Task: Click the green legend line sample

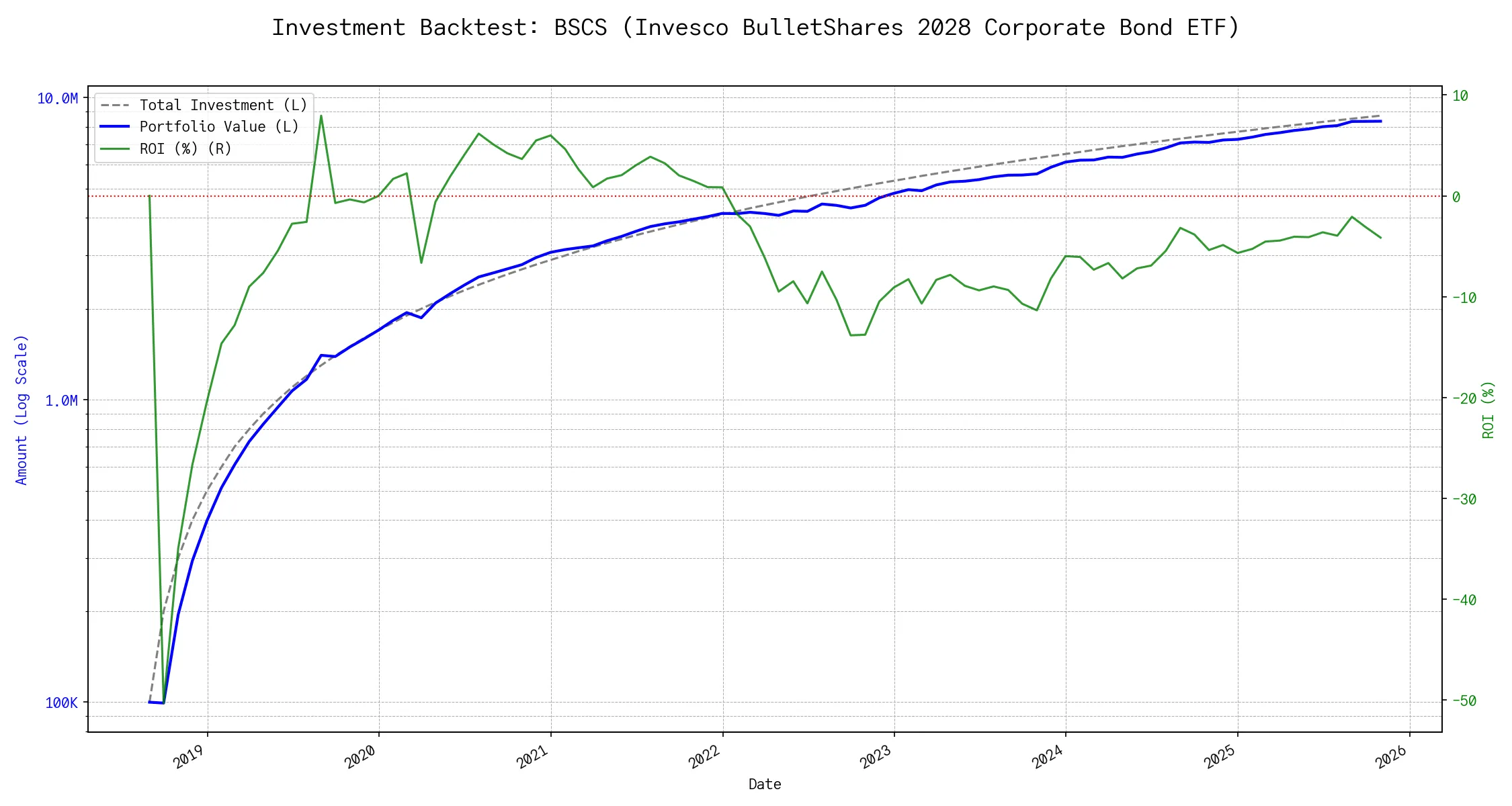Action: click(x=115, y=149)
